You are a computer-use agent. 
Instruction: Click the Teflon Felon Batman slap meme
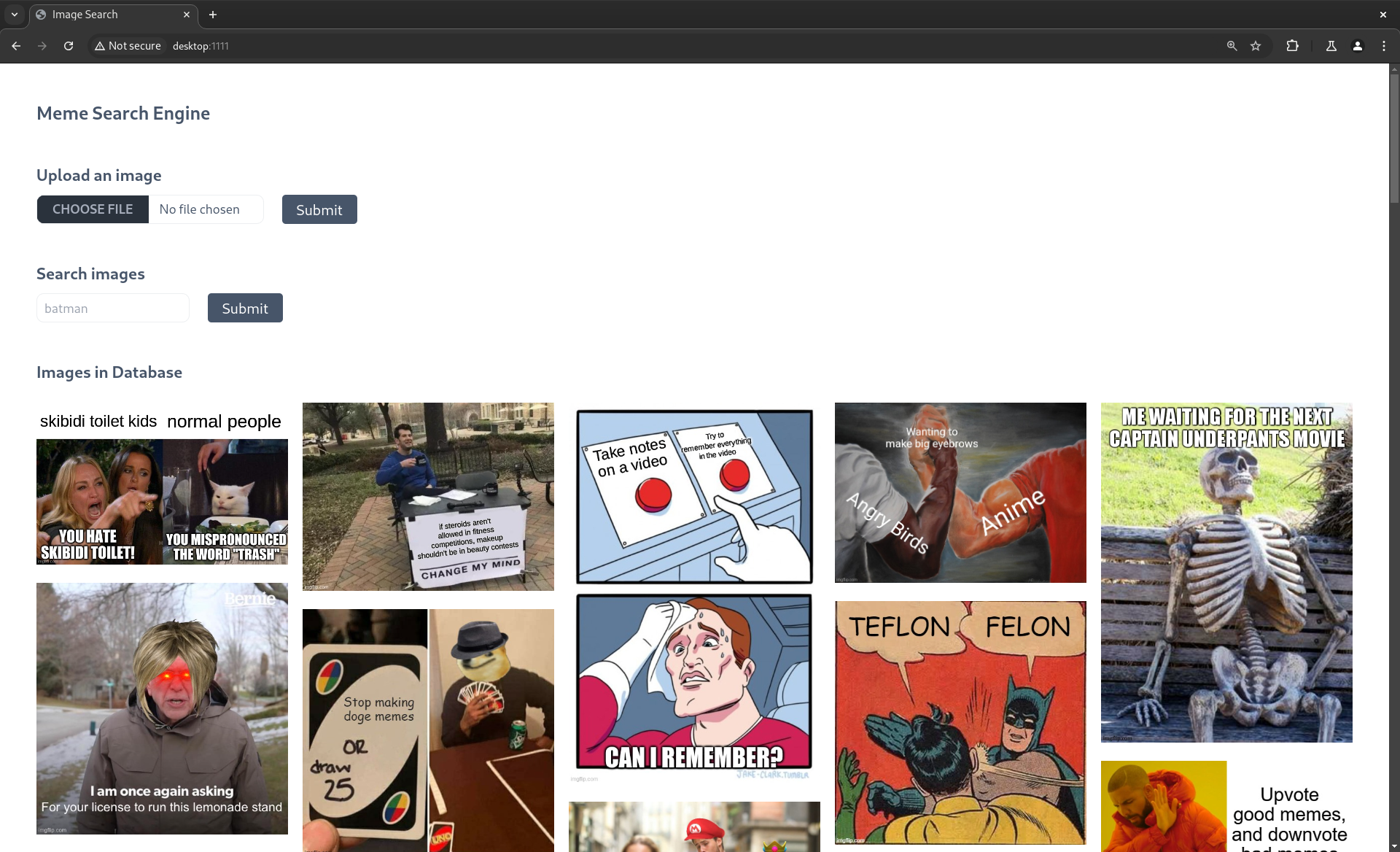959,718
